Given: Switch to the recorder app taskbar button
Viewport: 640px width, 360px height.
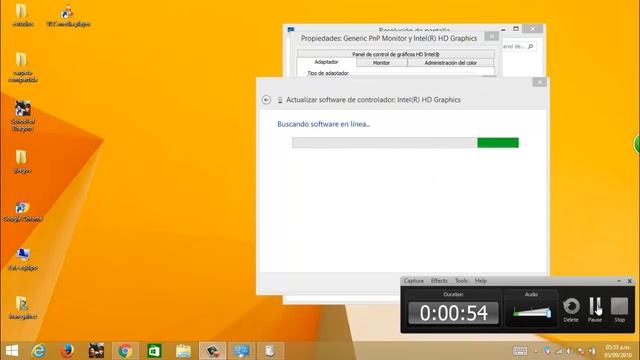Looking at the screenshot, I should 212,351.
